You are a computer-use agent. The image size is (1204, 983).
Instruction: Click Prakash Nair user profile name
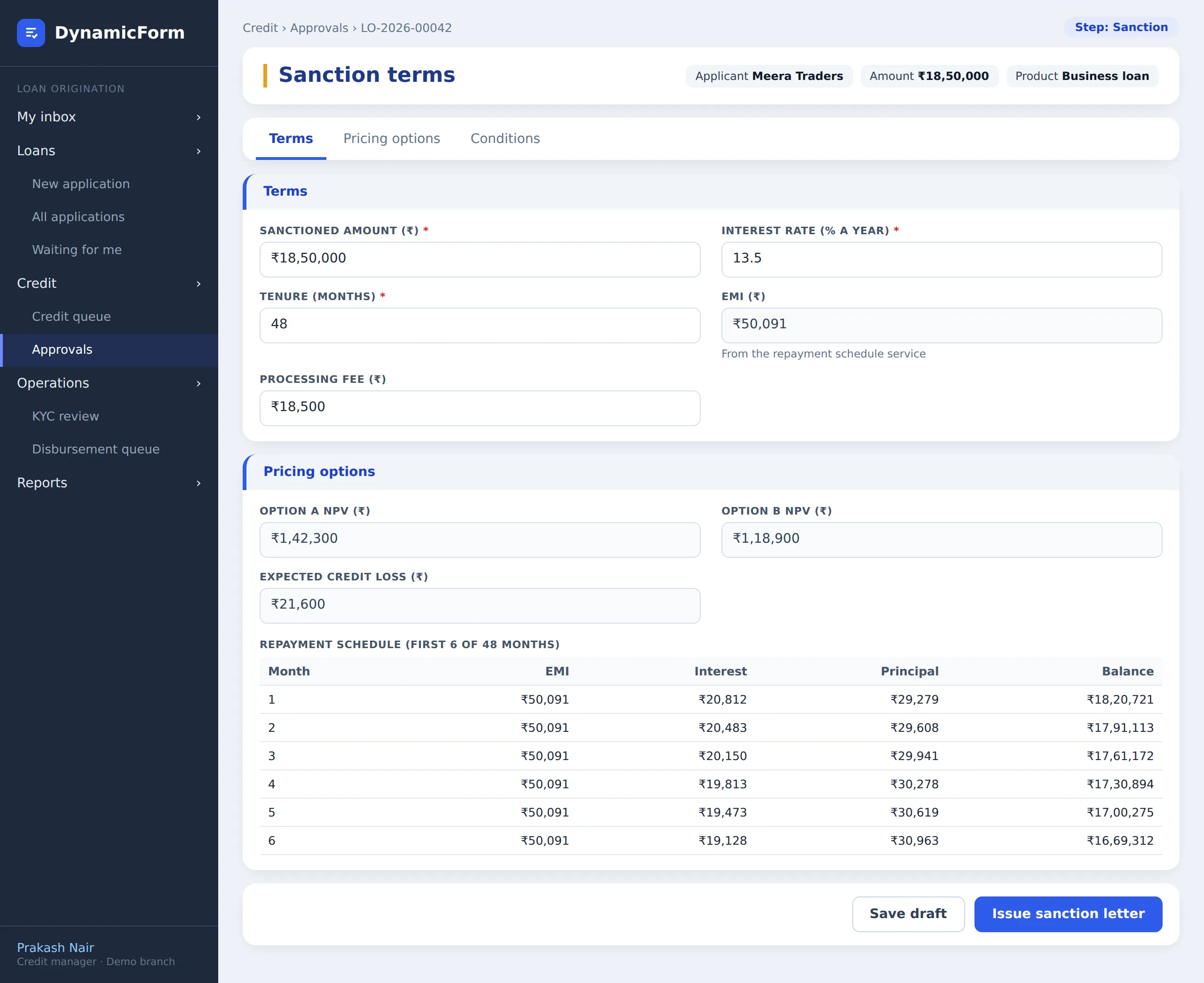coord(55,947)
